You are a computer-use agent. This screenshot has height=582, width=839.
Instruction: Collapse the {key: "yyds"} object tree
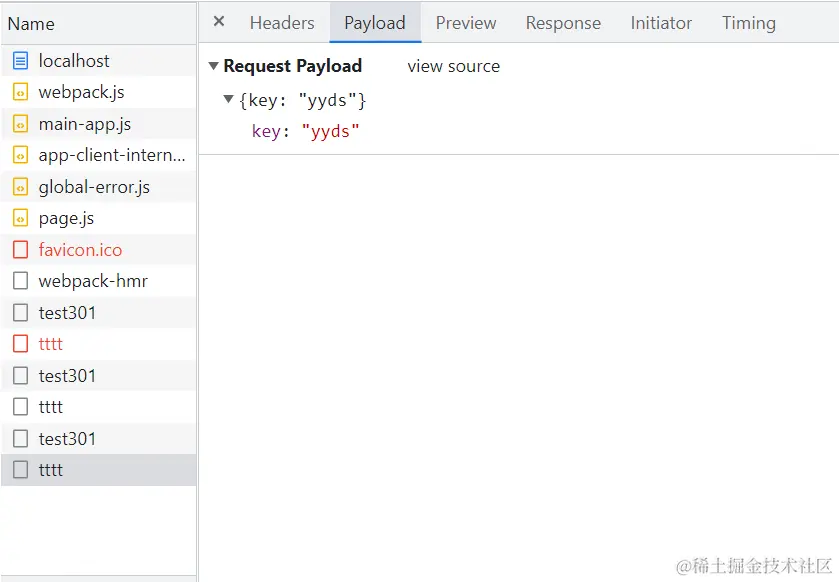[228, 99]
